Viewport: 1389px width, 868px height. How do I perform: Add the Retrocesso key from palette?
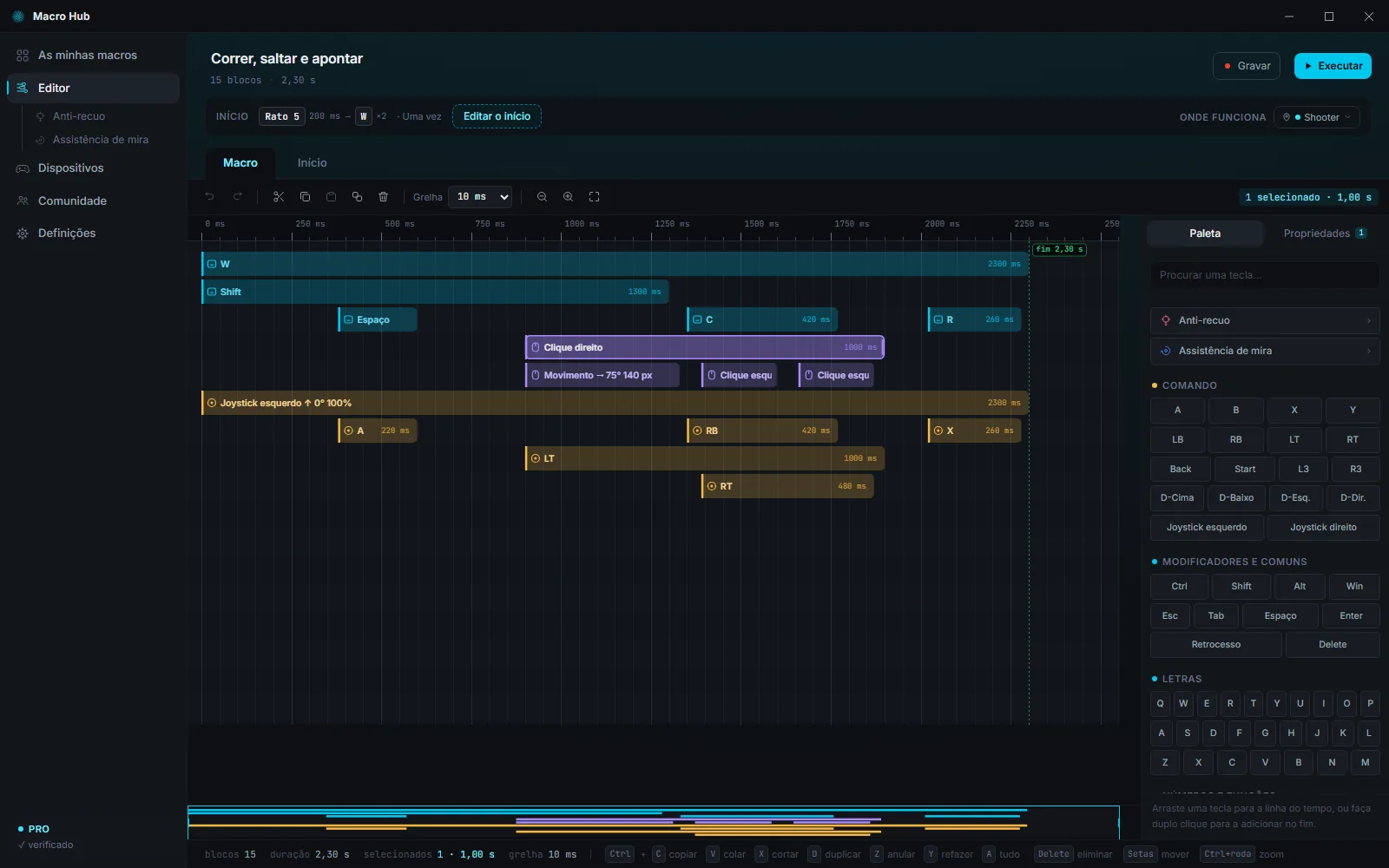(x=1215, y=645)
